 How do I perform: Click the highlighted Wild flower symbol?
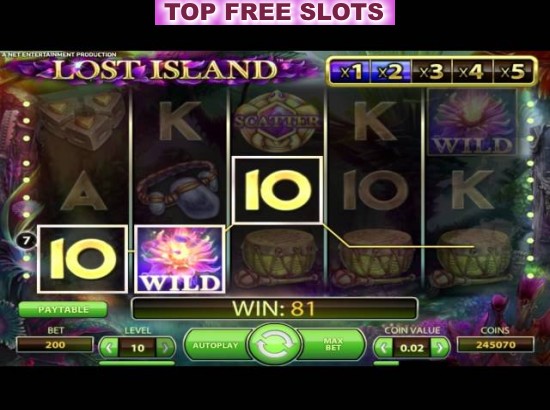180,259
